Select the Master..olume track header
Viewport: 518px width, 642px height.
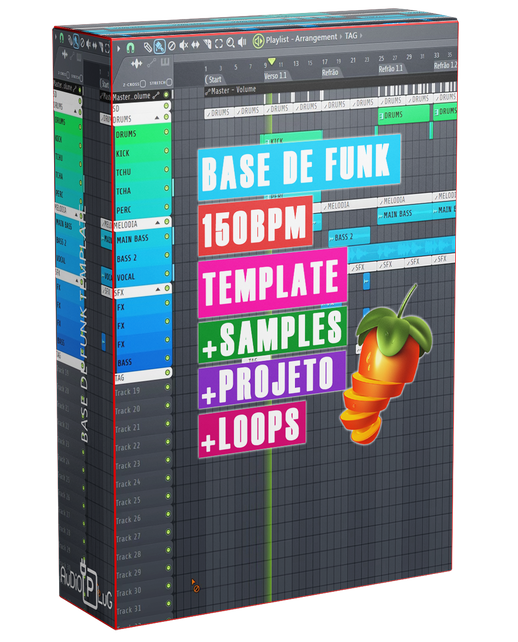[142, 96]
